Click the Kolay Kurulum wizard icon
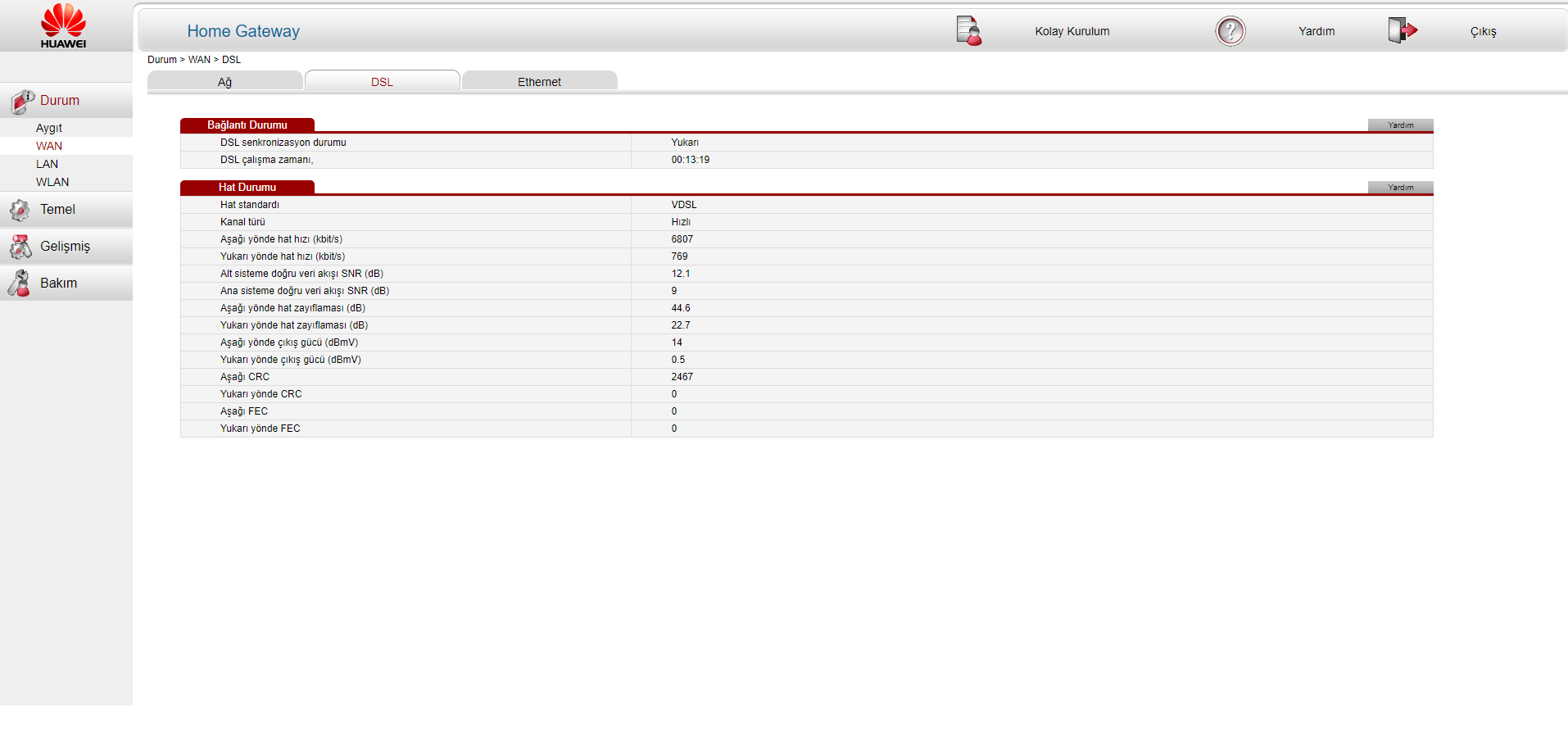Screen dimensions: 1568x735 point(969,31)
